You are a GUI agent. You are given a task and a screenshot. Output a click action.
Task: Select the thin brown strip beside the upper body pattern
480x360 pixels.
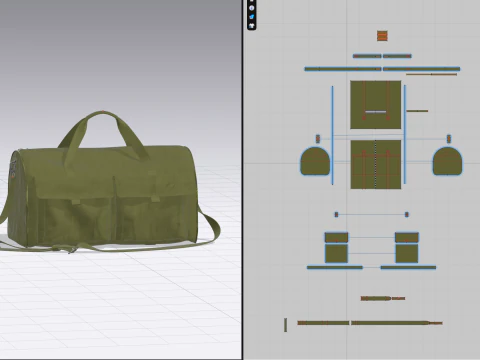[417, 111]
